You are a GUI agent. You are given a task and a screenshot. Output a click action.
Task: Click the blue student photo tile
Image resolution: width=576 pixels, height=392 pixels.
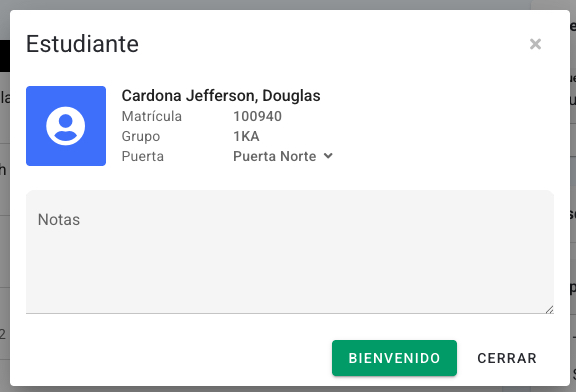66,126
